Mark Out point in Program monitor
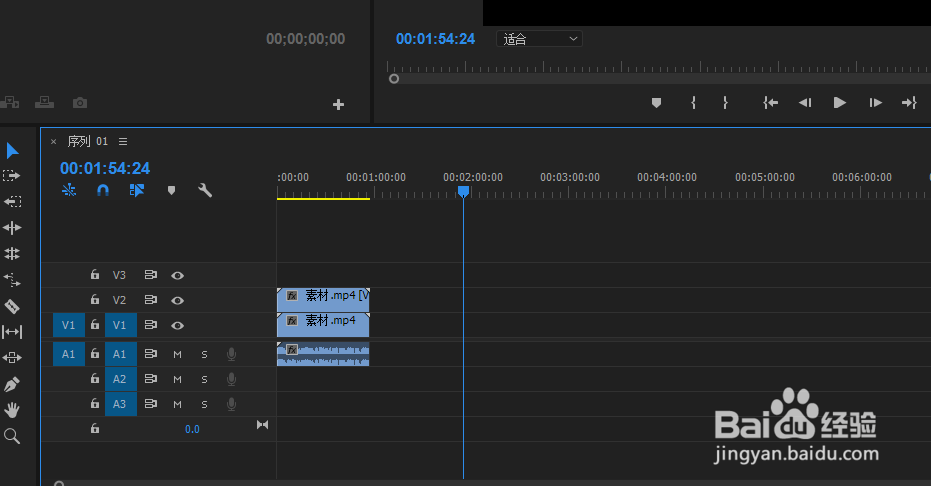The height and width of the screenshot is (486, 931). point(725,103)
